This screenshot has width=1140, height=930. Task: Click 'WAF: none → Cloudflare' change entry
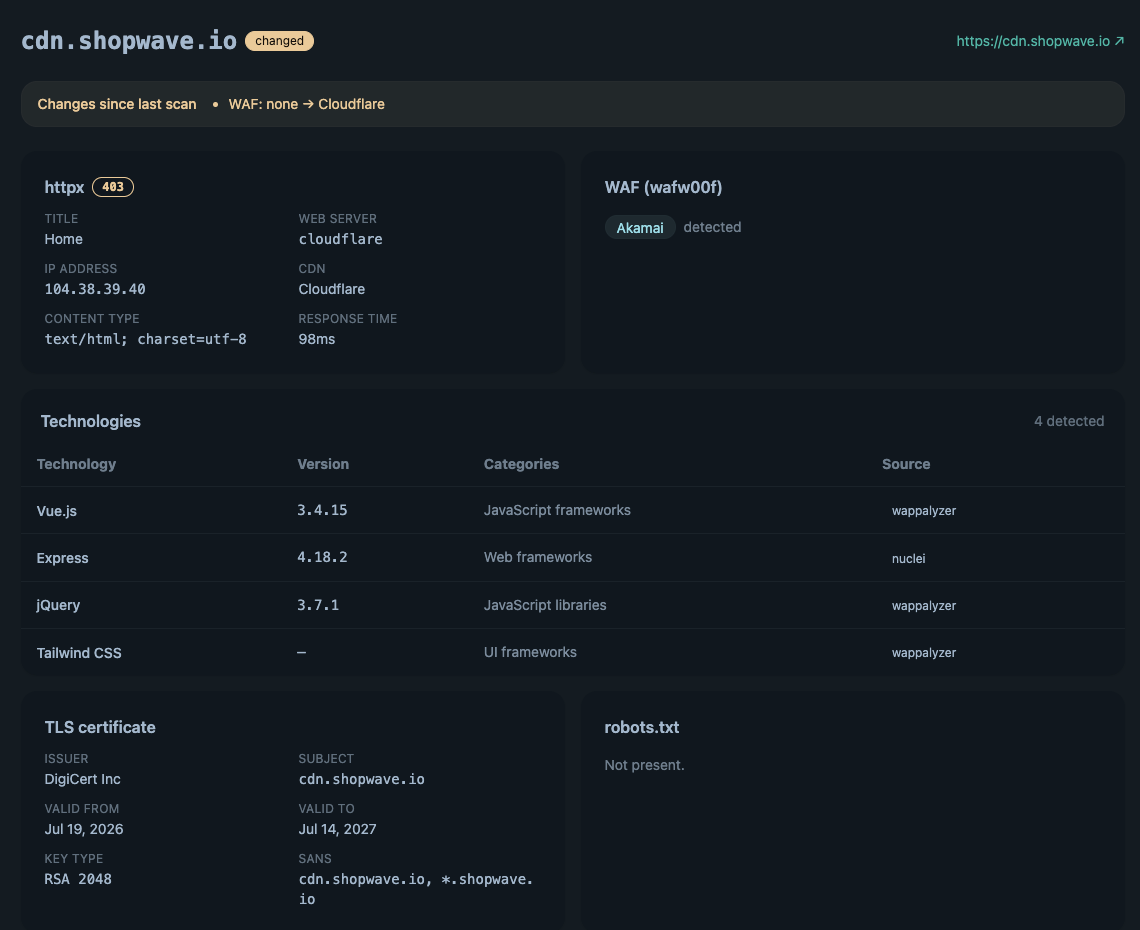coord(306,104)
